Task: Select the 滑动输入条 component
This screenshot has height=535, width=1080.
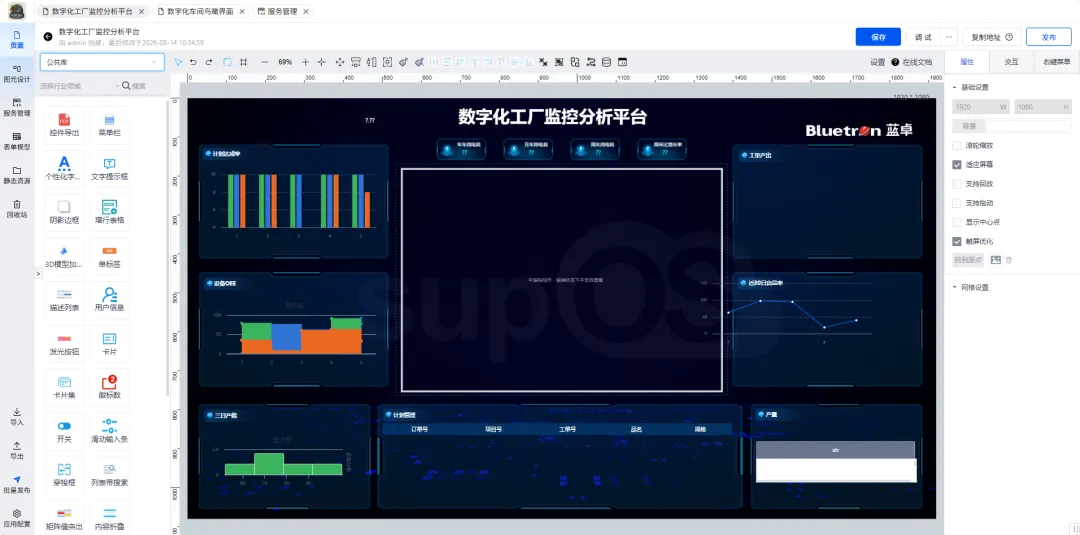Action: [110, 431]
